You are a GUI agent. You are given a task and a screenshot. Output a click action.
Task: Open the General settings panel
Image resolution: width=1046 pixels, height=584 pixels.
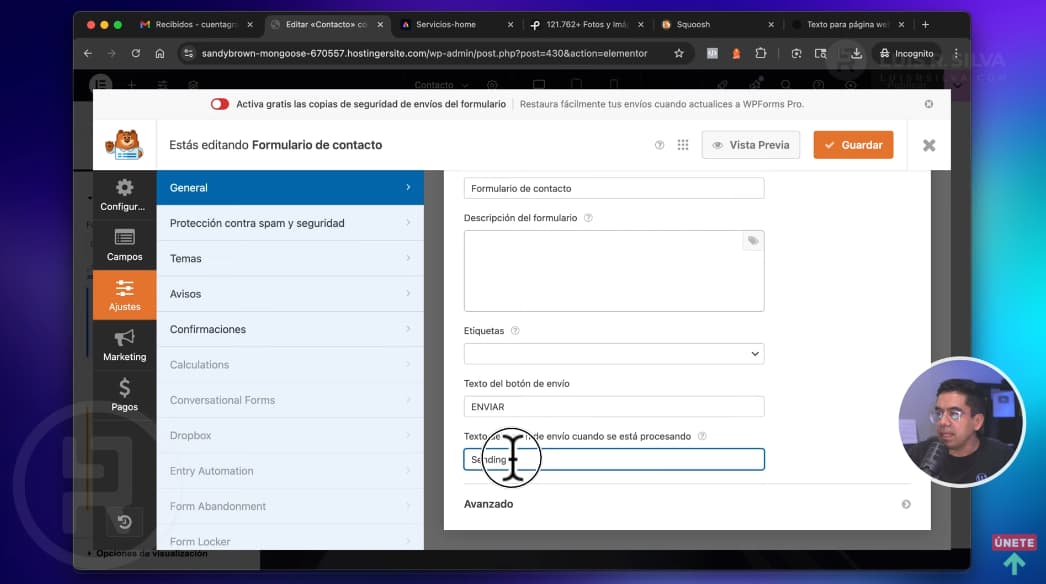pos(290,188)
